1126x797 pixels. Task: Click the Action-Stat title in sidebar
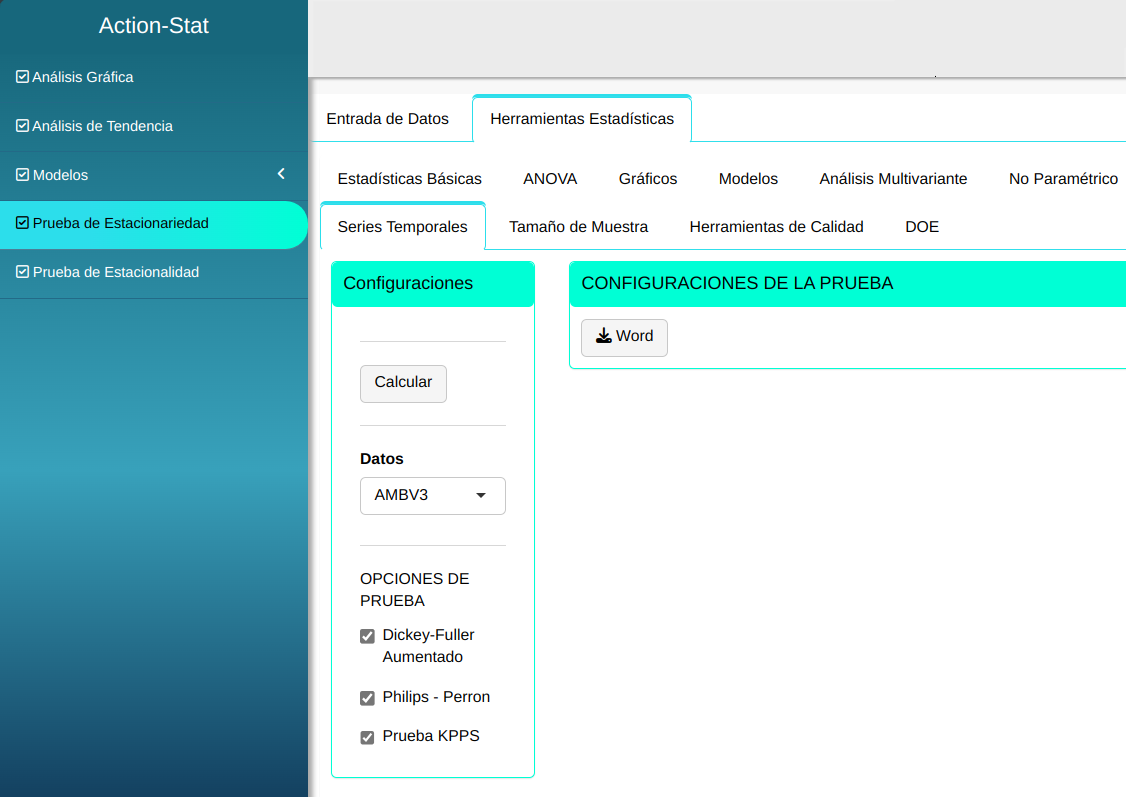point(154,26)
